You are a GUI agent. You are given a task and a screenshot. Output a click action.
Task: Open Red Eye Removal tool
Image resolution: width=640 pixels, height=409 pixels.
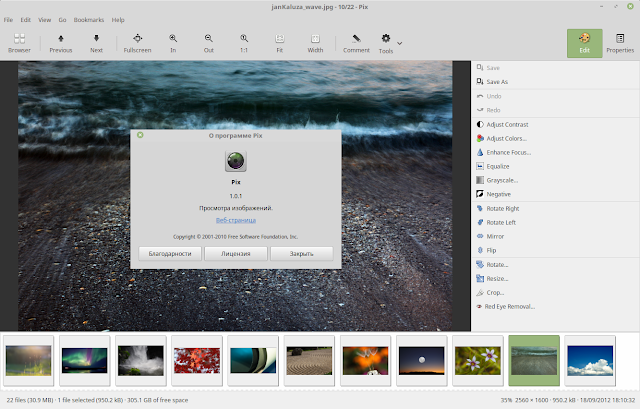coord(555,306)
